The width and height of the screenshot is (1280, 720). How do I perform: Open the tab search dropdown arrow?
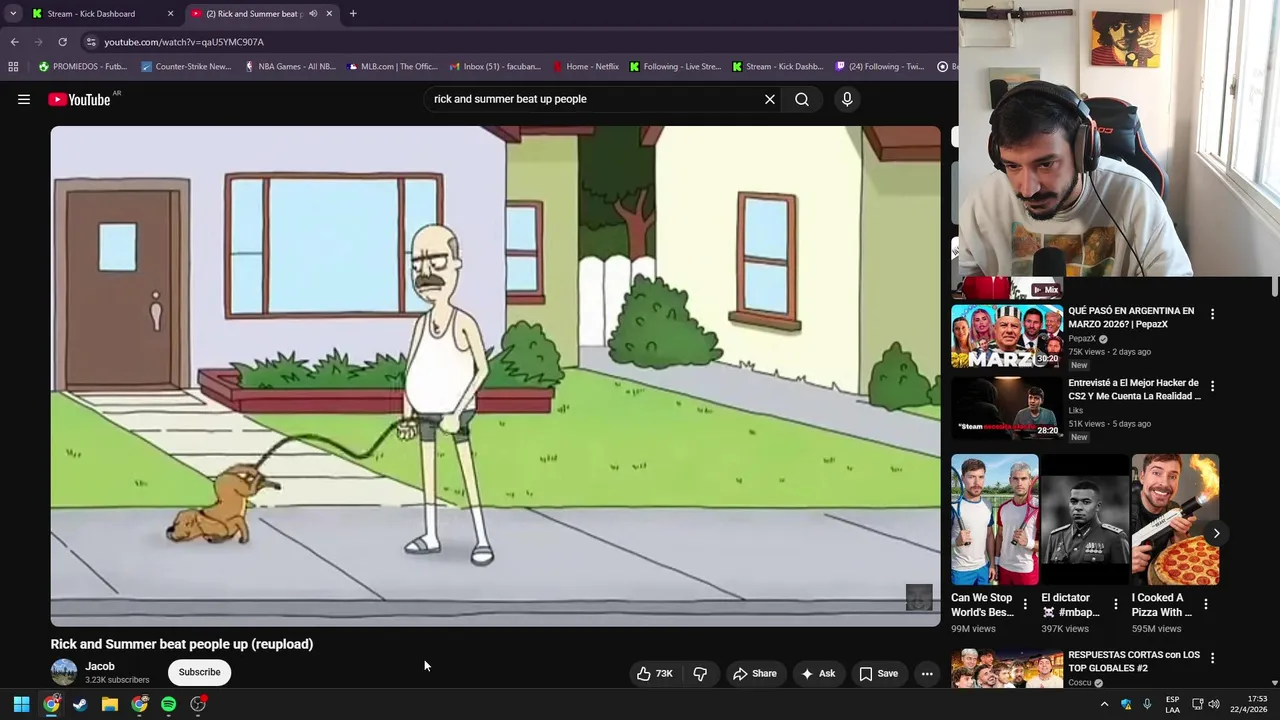pyautogui.click(x=13, y=13)
